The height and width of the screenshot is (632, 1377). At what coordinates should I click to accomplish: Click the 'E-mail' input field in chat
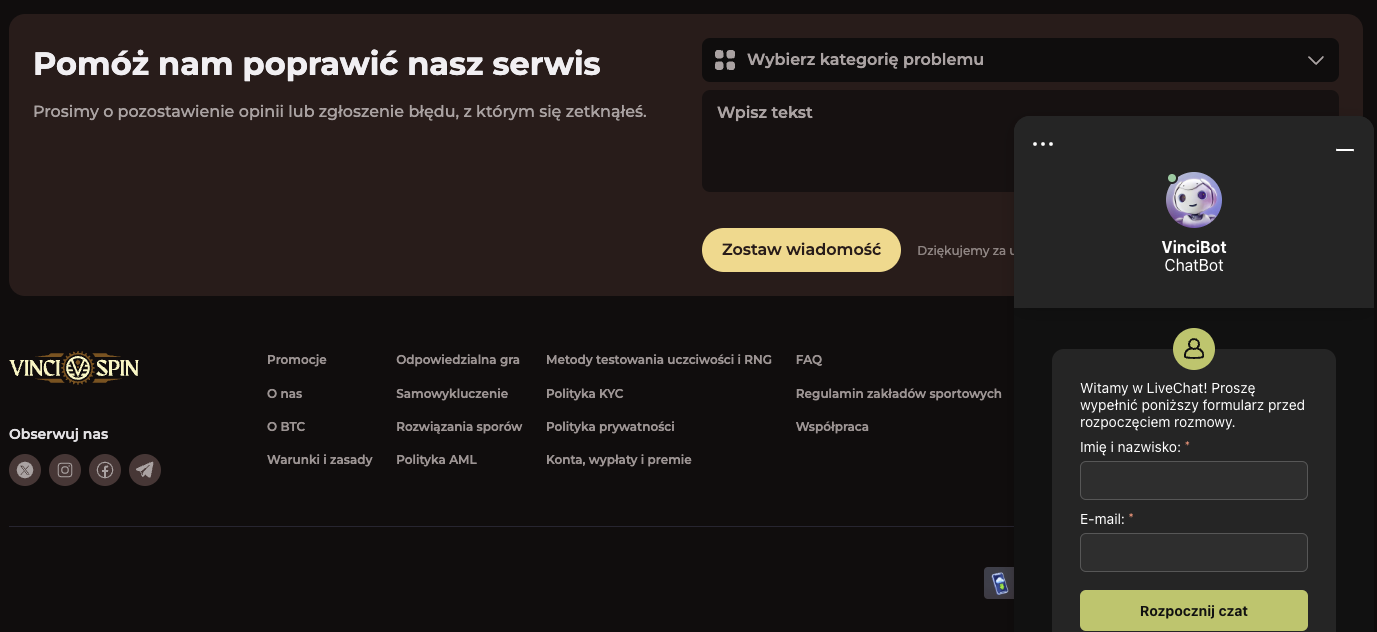point(1193,552)
